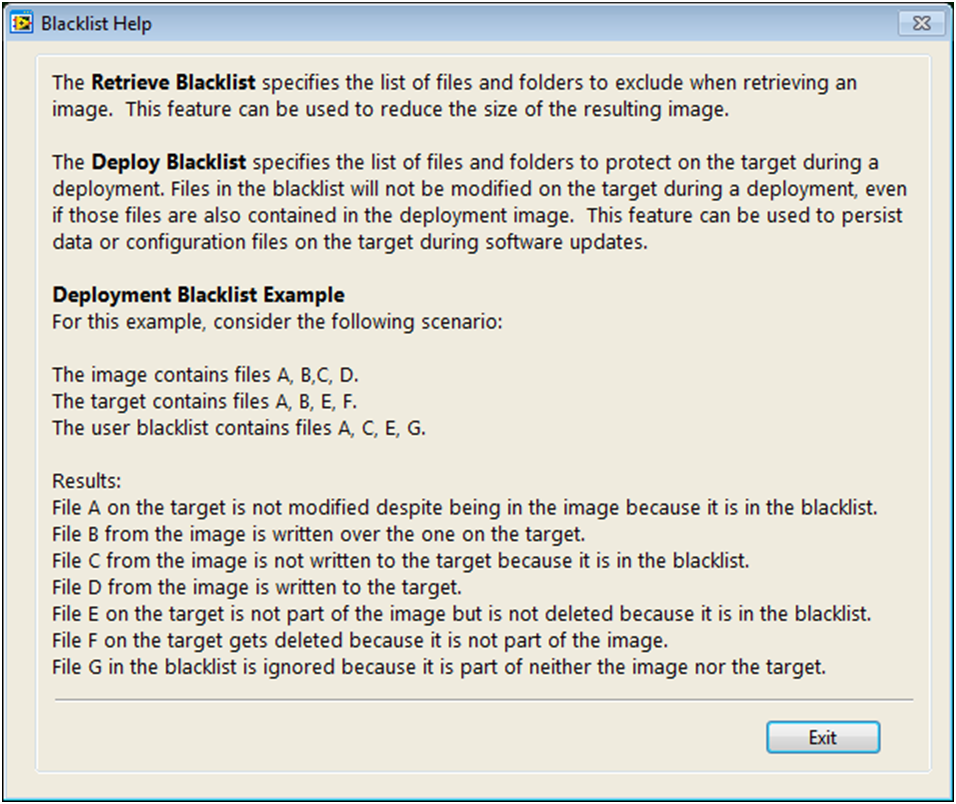Click the File A result line
This screenshot has height=804, width=956.
(x=464, y=508)
